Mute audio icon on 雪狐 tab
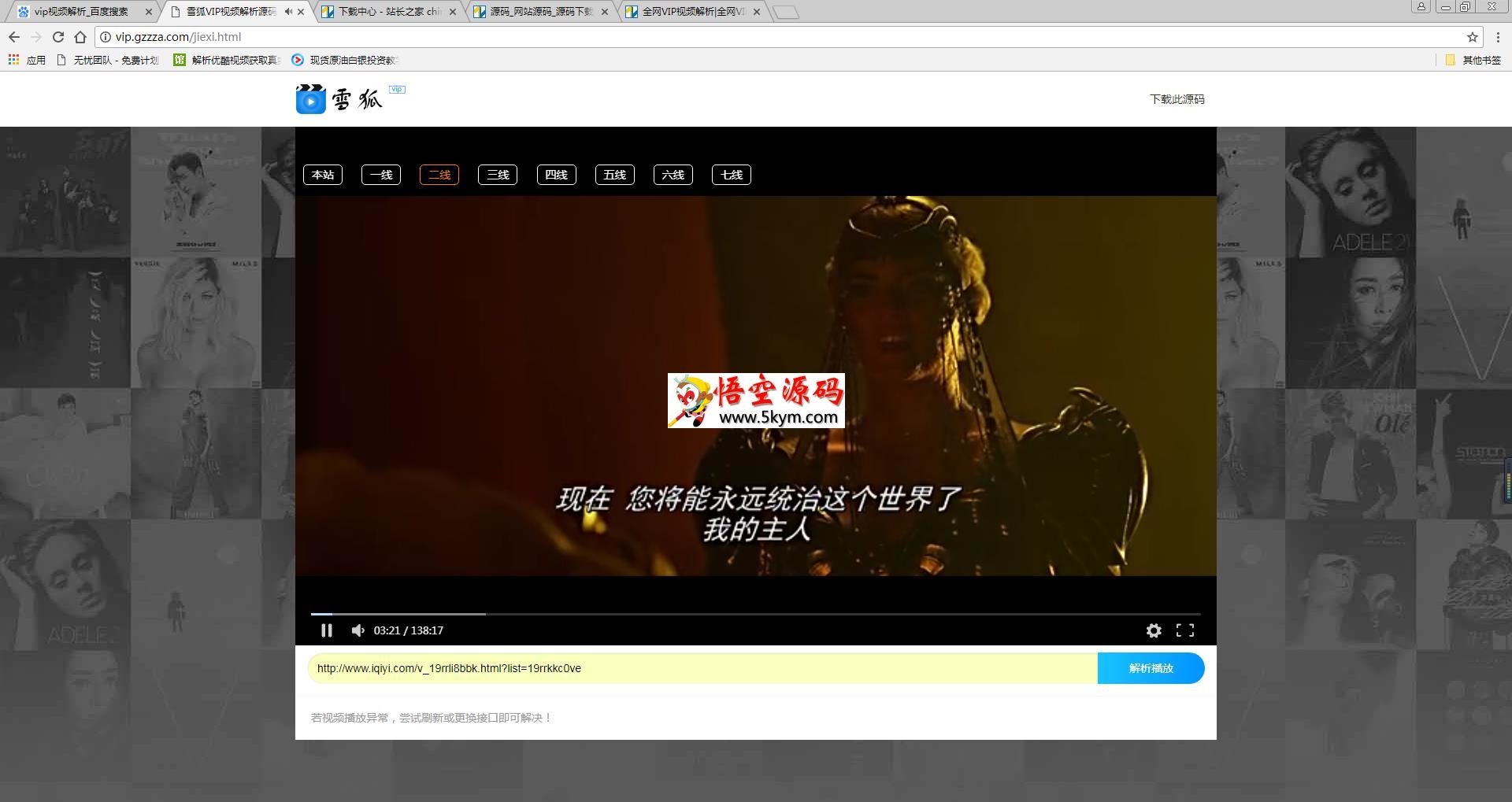 (288, 12)
